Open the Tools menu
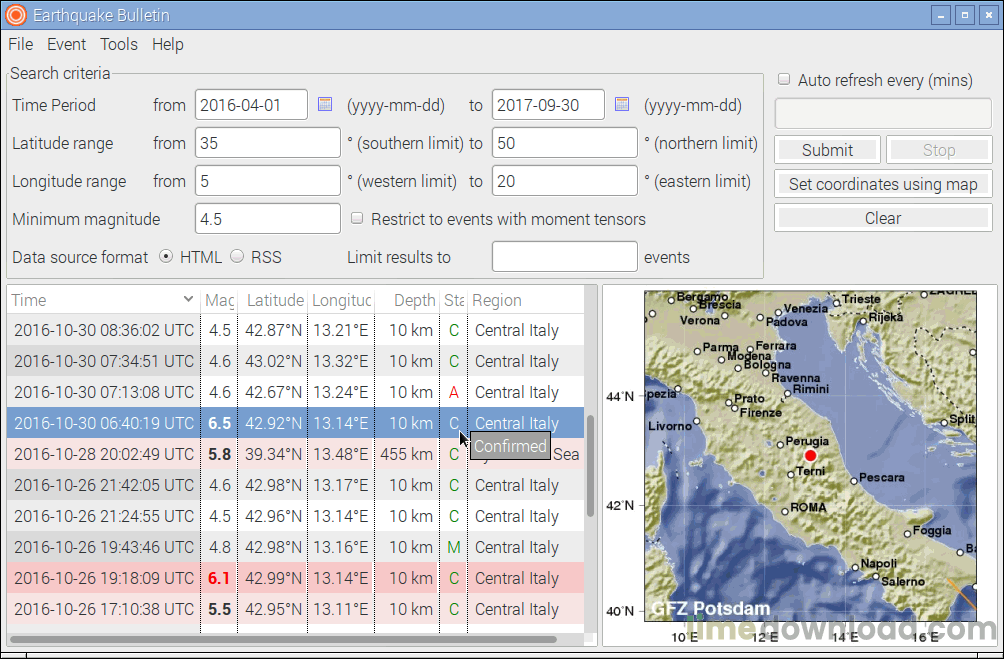Screen dimensions: 1004x659 [119, 44]
